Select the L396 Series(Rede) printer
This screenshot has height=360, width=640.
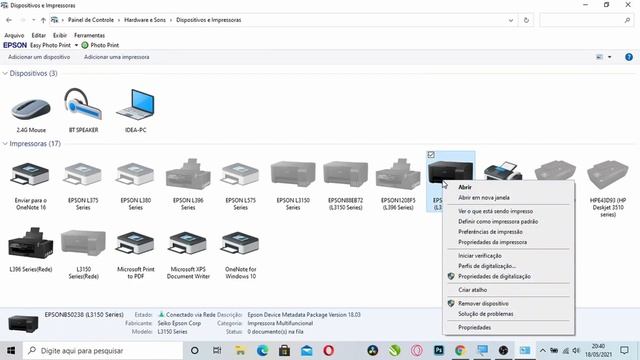point(31,244)
